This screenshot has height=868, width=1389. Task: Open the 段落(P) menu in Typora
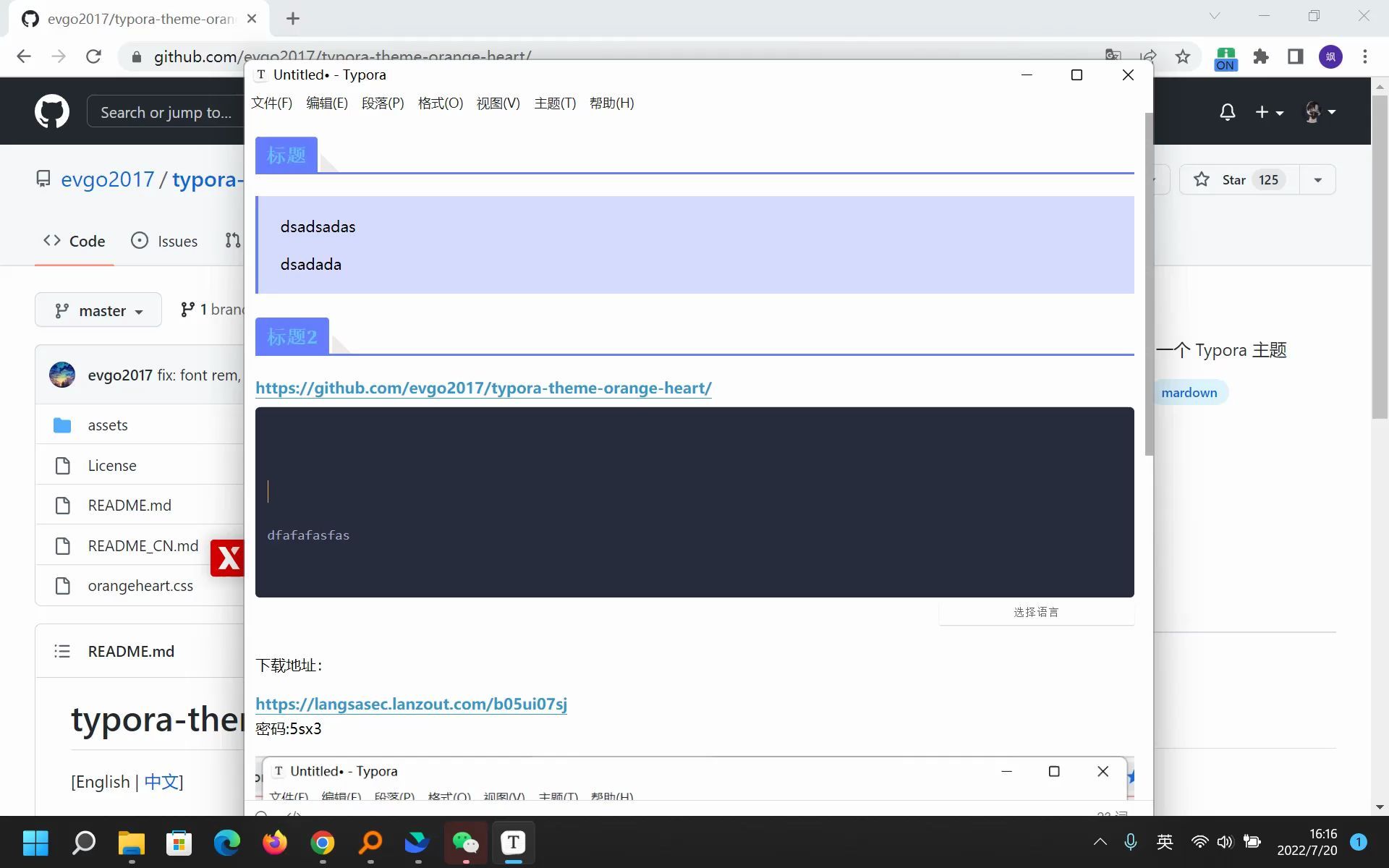(x=383, y=103)
